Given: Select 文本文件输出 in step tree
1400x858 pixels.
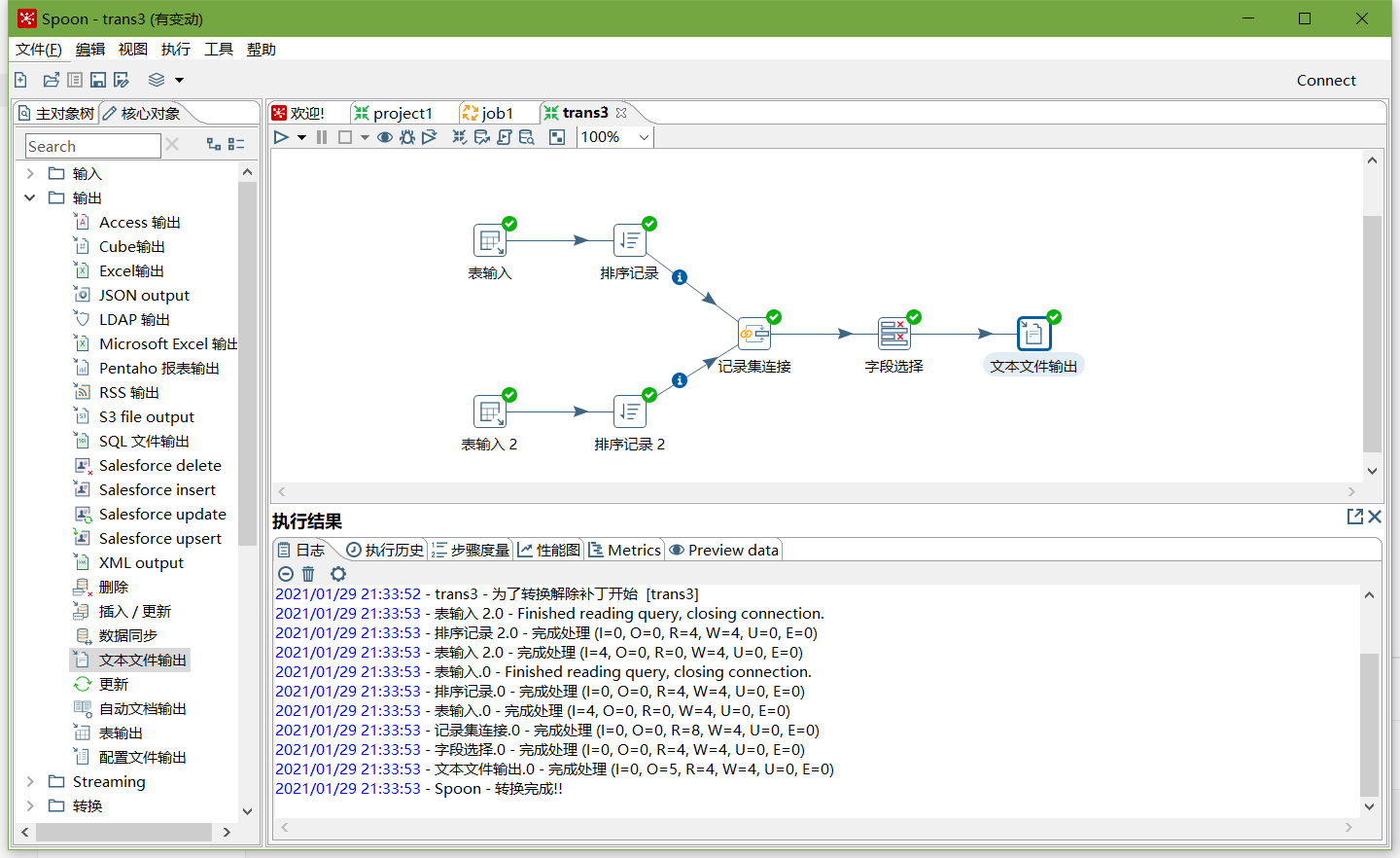Looking at the screenshot, I should pyautogui.click(x=142, y=661).
